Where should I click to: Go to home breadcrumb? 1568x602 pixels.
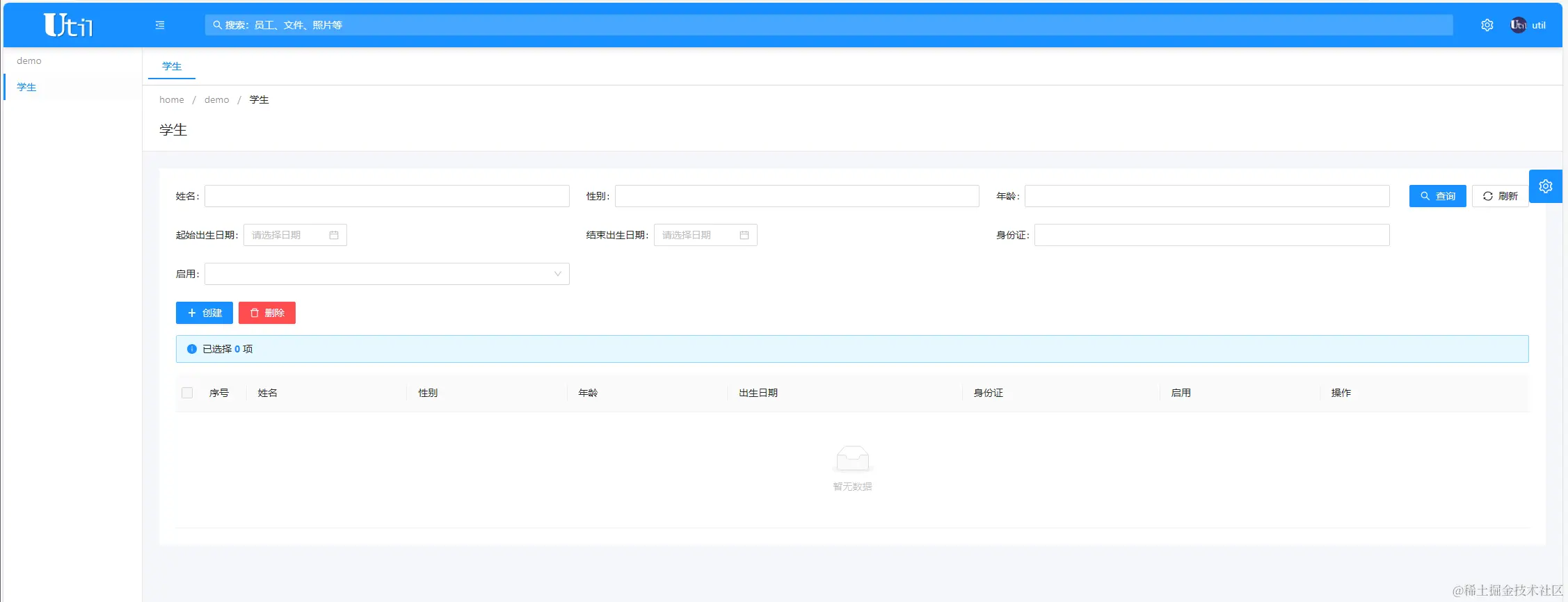coord(172,99)
